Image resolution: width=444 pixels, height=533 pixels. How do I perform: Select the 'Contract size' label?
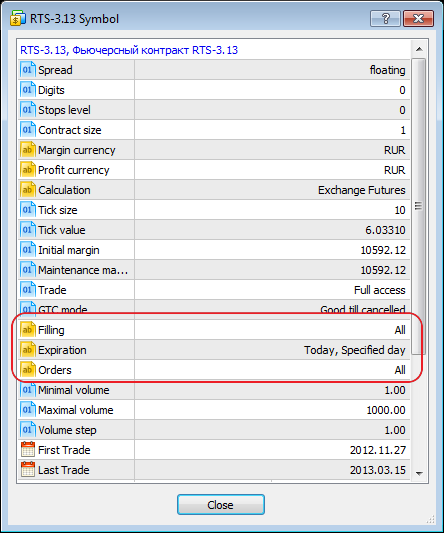point(70,130)
